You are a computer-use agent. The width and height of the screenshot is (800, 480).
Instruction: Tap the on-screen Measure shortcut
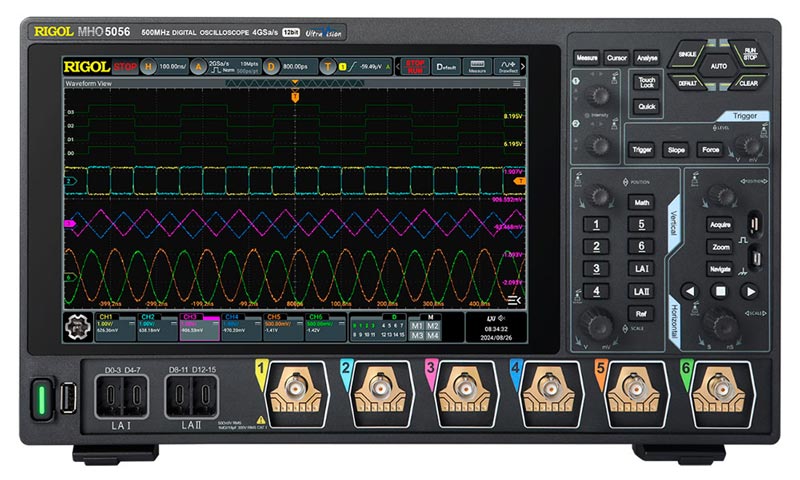click(x=477, y=66)
